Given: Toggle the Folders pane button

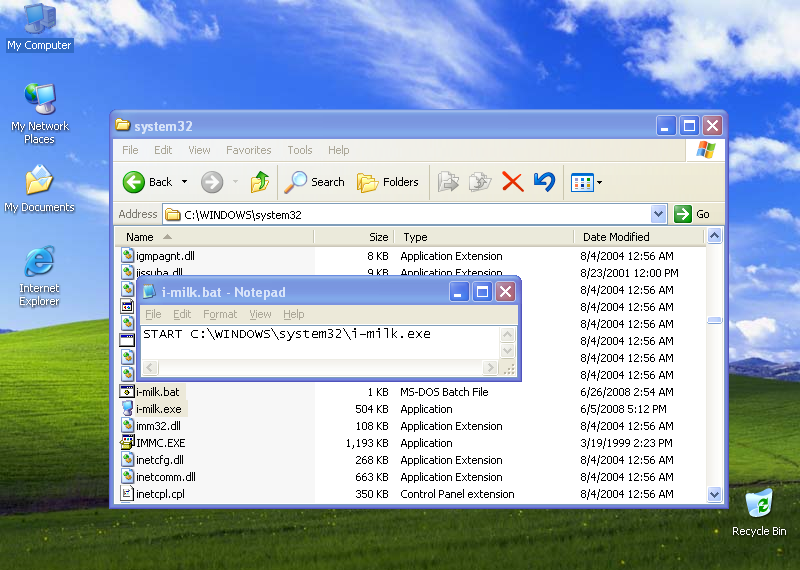Looking at the screenshot, I should click(x=388, y=182).
